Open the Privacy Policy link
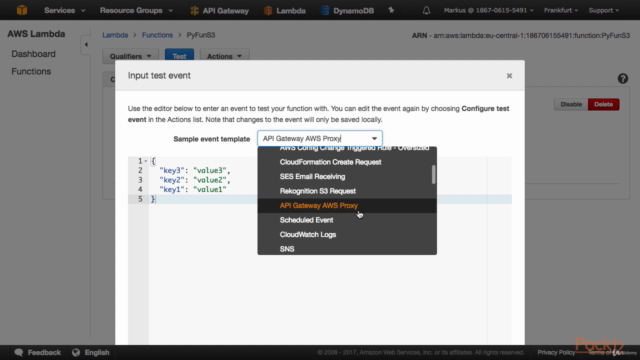Image resolution: width=640 pixels, height=360 pixels. coord(556,352)
